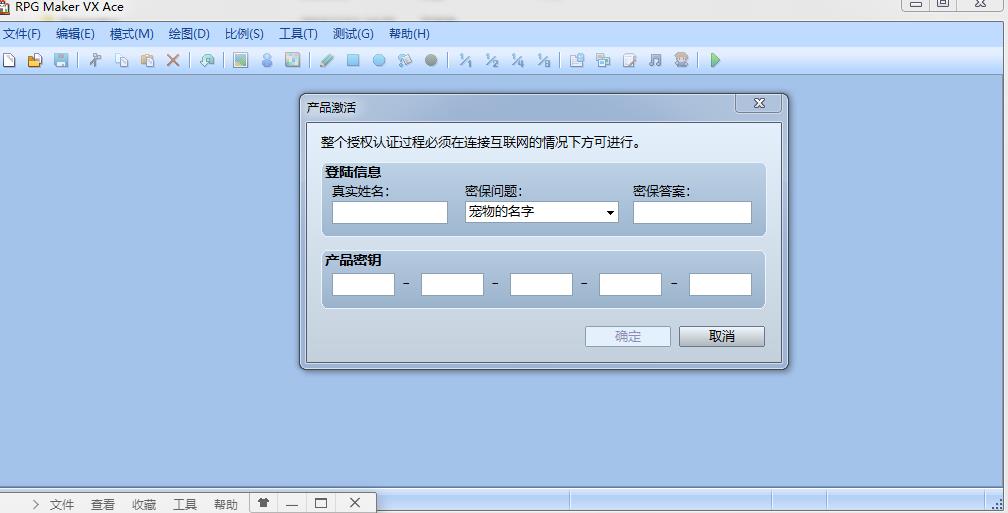The width and height of the screenshot is (1008, 513).
Task: Click the Cut scissors icon
Action: click(95, 60)
